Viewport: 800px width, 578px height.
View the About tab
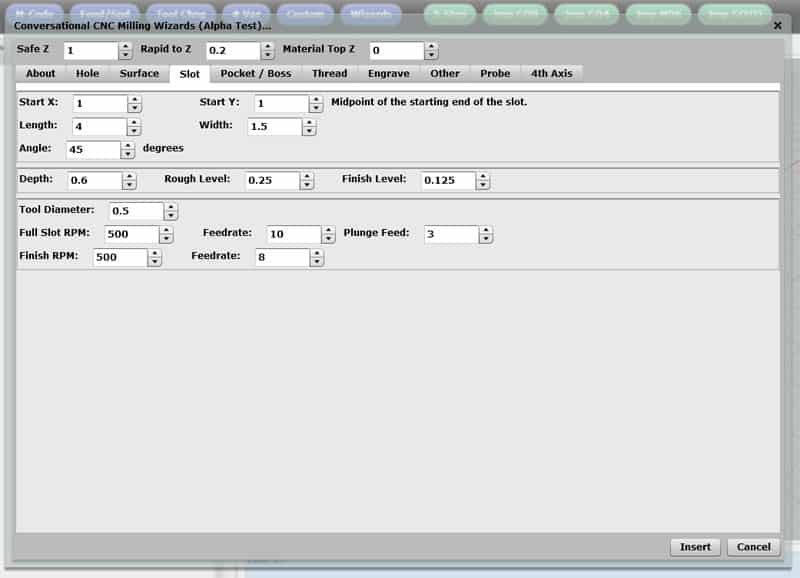coord(39,73)
